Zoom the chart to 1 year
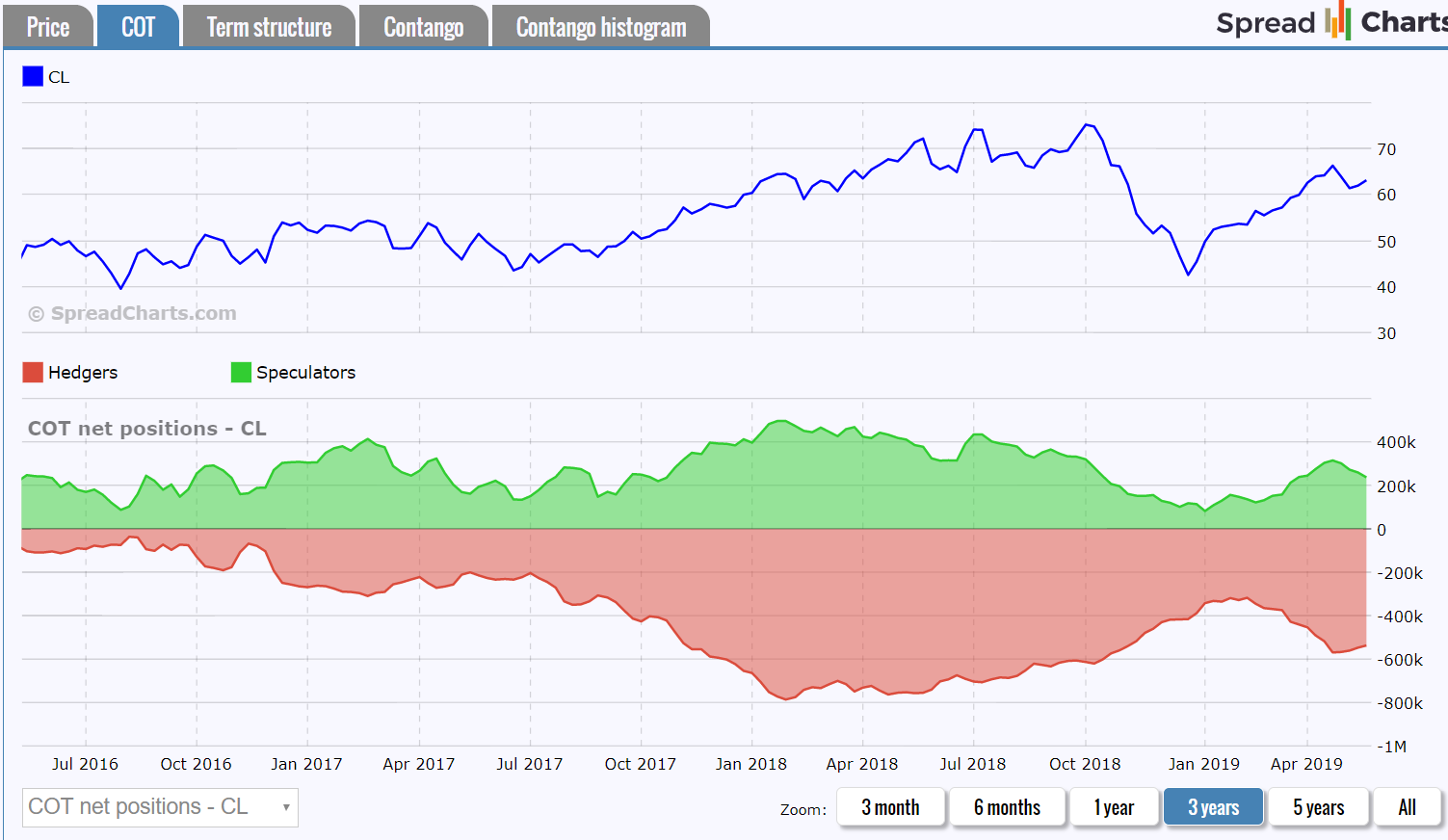This screenshot has height=840, width=1448. pos(1114,807)
